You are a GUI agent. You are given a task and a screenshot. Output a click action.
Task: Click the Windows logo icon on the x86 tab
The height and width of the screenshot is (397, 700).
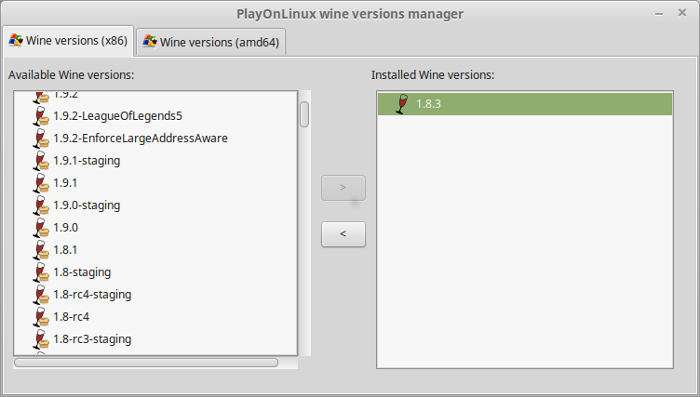coord(16,40)
